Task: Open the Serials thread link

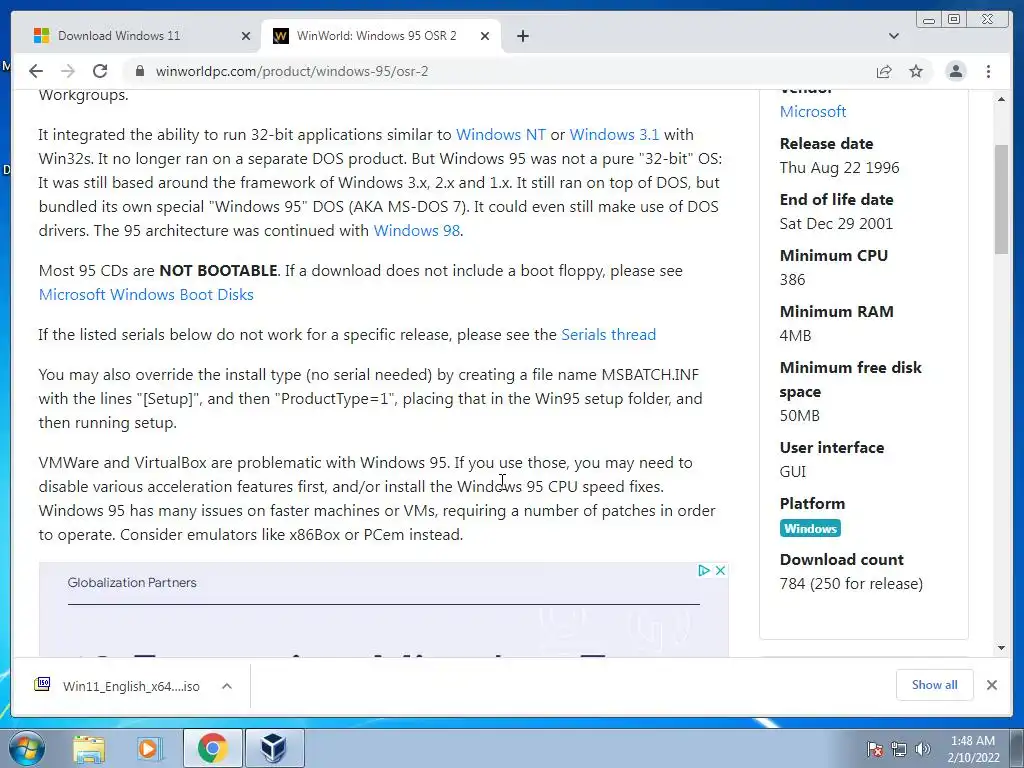Action: tap(609, 334)
